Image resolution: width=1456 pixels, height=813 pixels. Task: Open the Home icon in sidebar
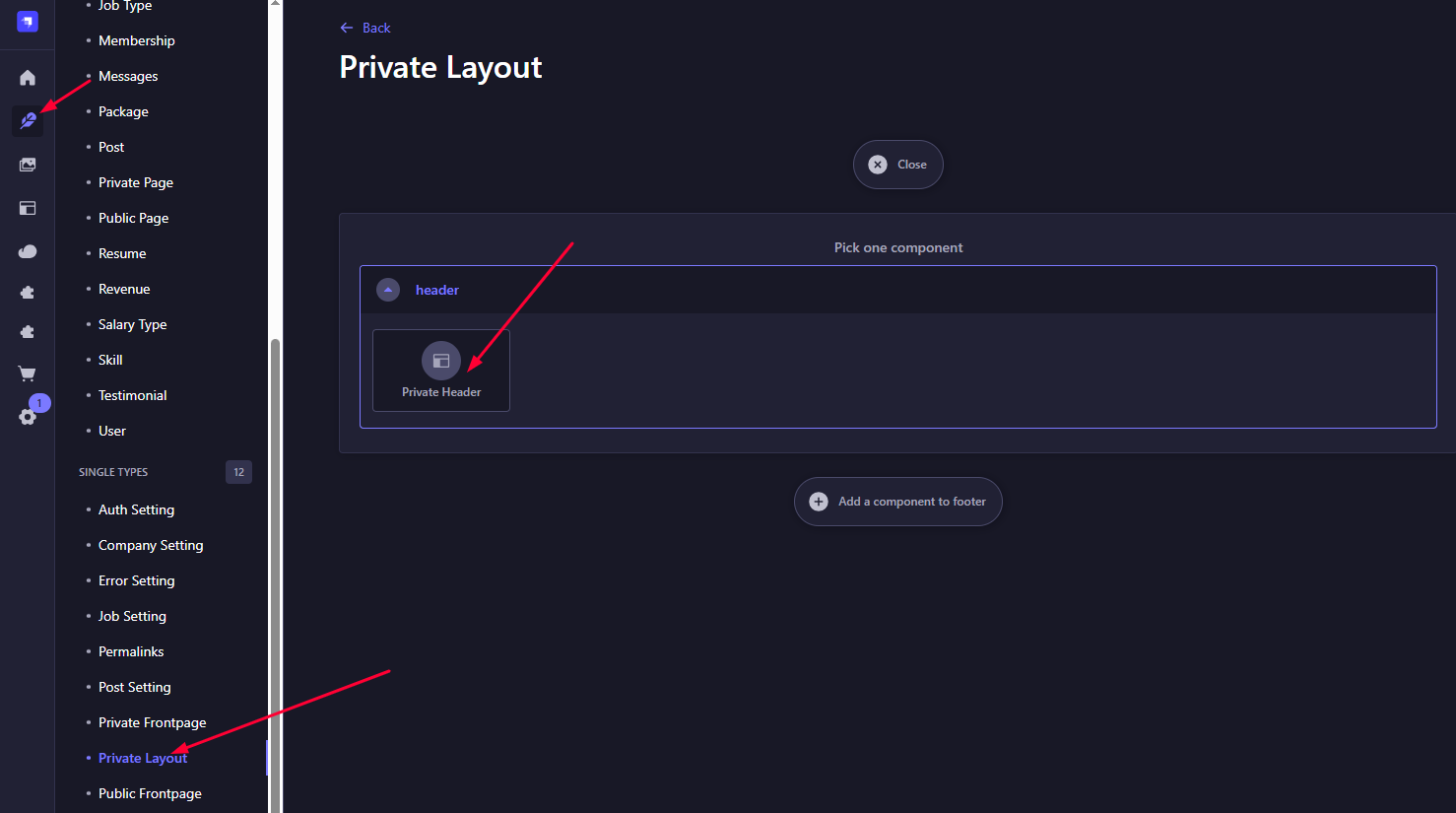(x=28, y=78)
